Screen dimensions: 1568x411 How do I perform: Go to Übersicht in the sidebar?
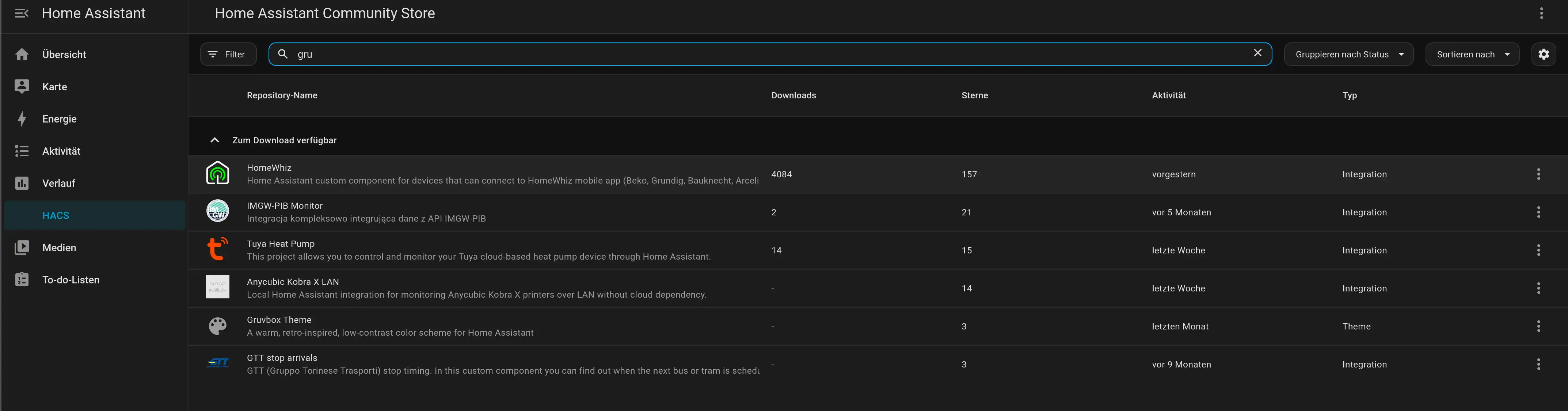(x=94, y=54)
